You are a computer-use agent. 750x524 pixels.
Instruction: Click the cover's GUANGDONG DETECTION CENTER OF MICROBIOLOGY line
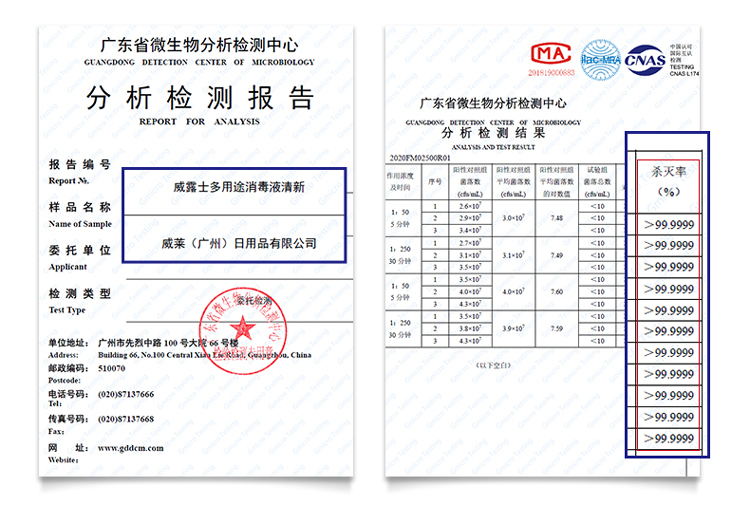tap(199, 62)
